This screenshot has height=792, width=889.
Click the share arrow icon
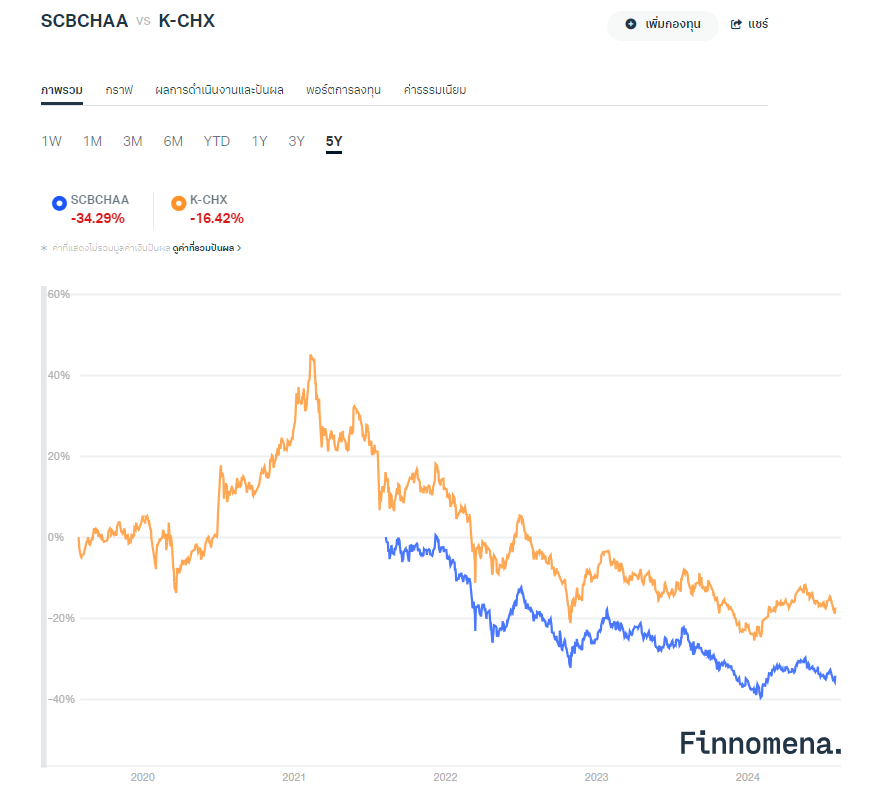[737, 24]
